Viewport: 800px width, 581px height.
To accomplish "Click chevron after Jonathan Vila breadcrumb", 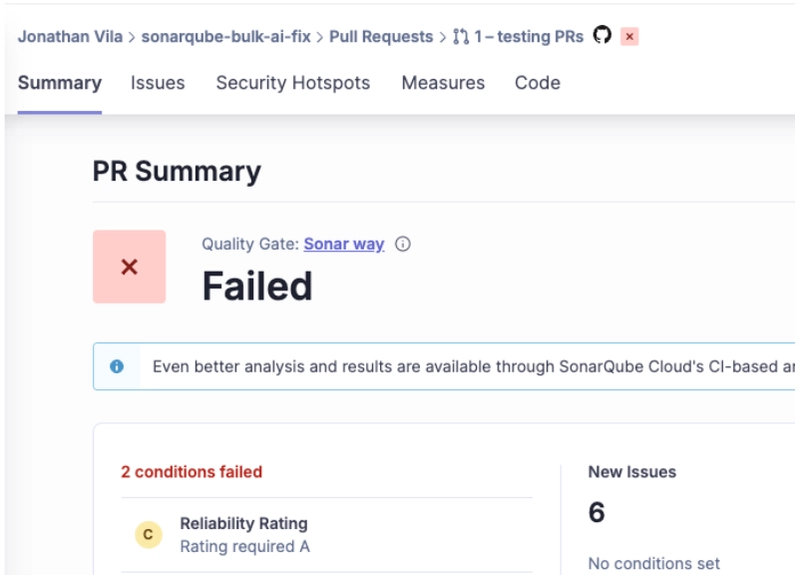I will pyautogui.click(x=132, y=37).
